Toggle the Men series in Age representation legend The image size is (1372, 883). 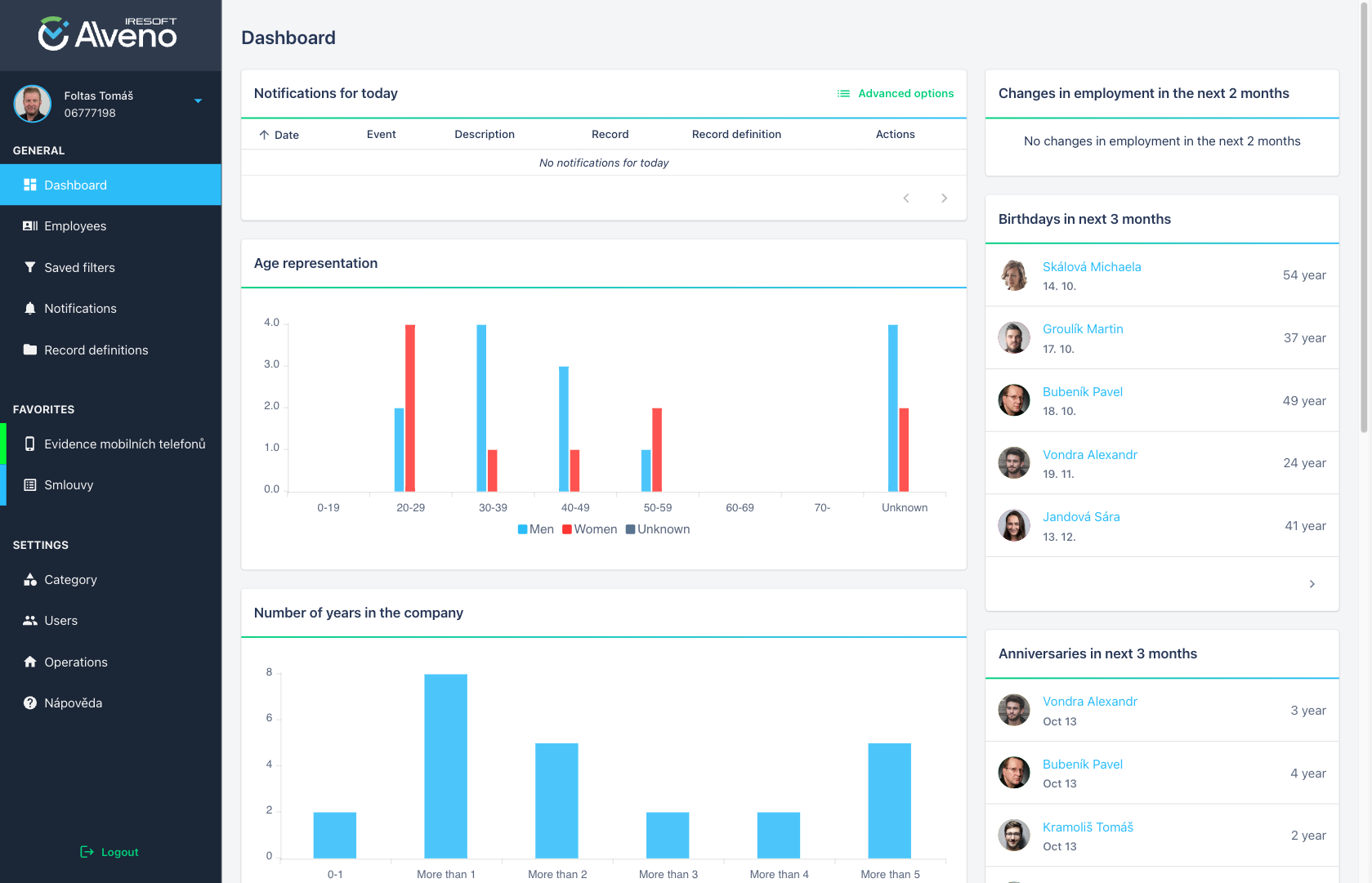point(535,528)
